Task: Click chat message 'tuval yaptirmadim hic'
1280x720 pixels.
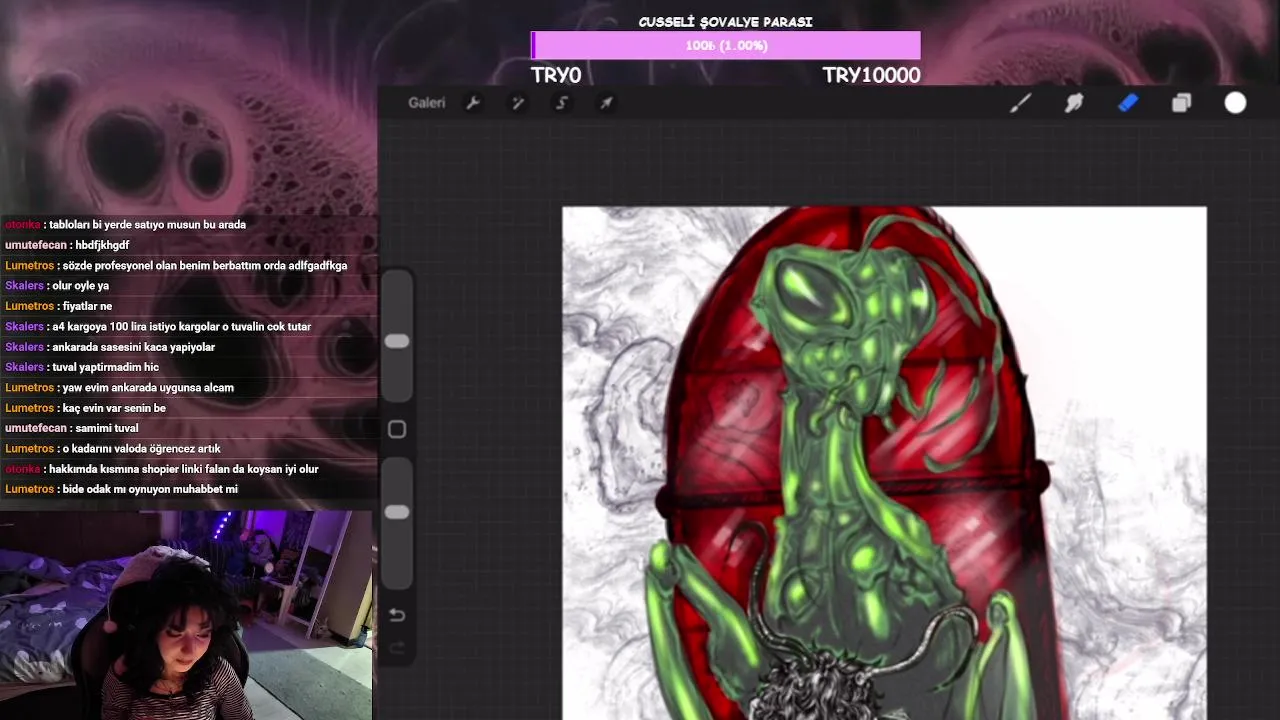Action: (x=82, y=367)
